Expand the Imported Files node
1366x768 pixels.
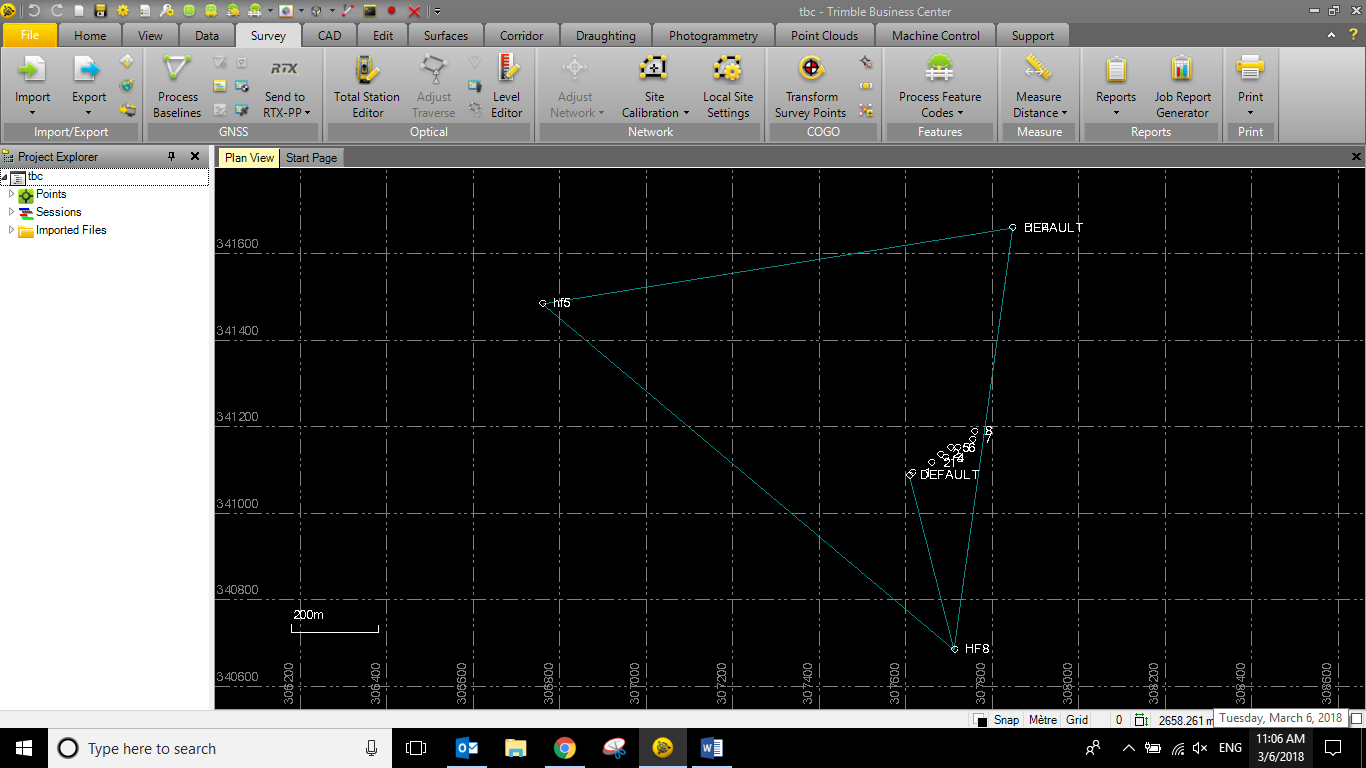[x=12, y=230]
